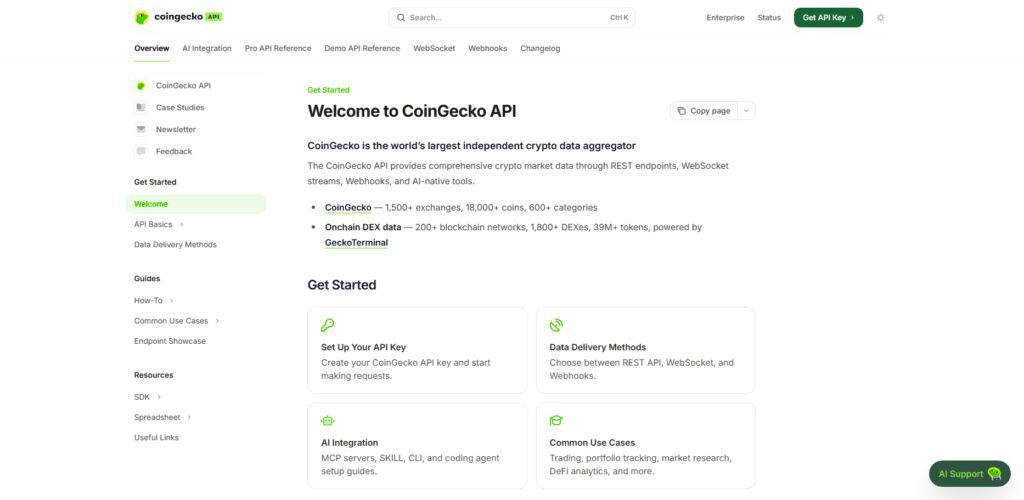Click the Newsletter envelope icon

pos(140,129)
